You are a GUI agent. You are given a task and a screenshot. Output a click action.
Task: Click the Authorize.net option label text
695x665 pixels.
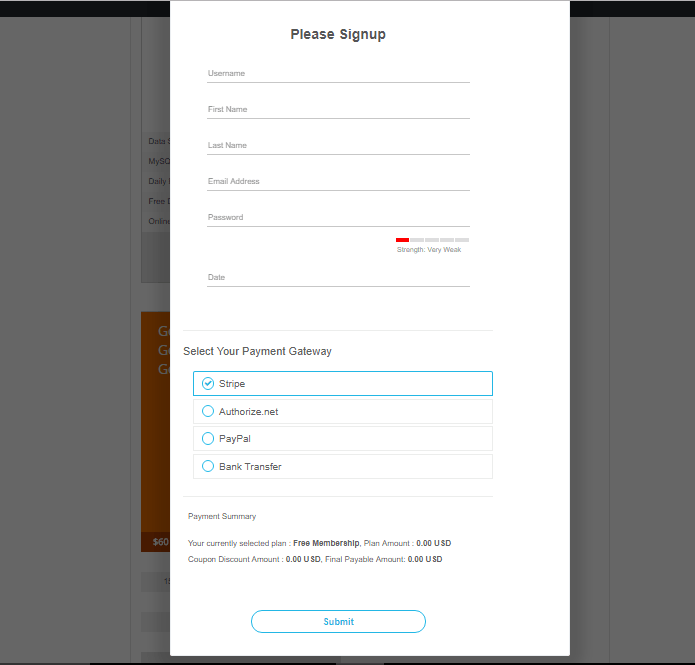pyautogui.click(x=248, y=411)
